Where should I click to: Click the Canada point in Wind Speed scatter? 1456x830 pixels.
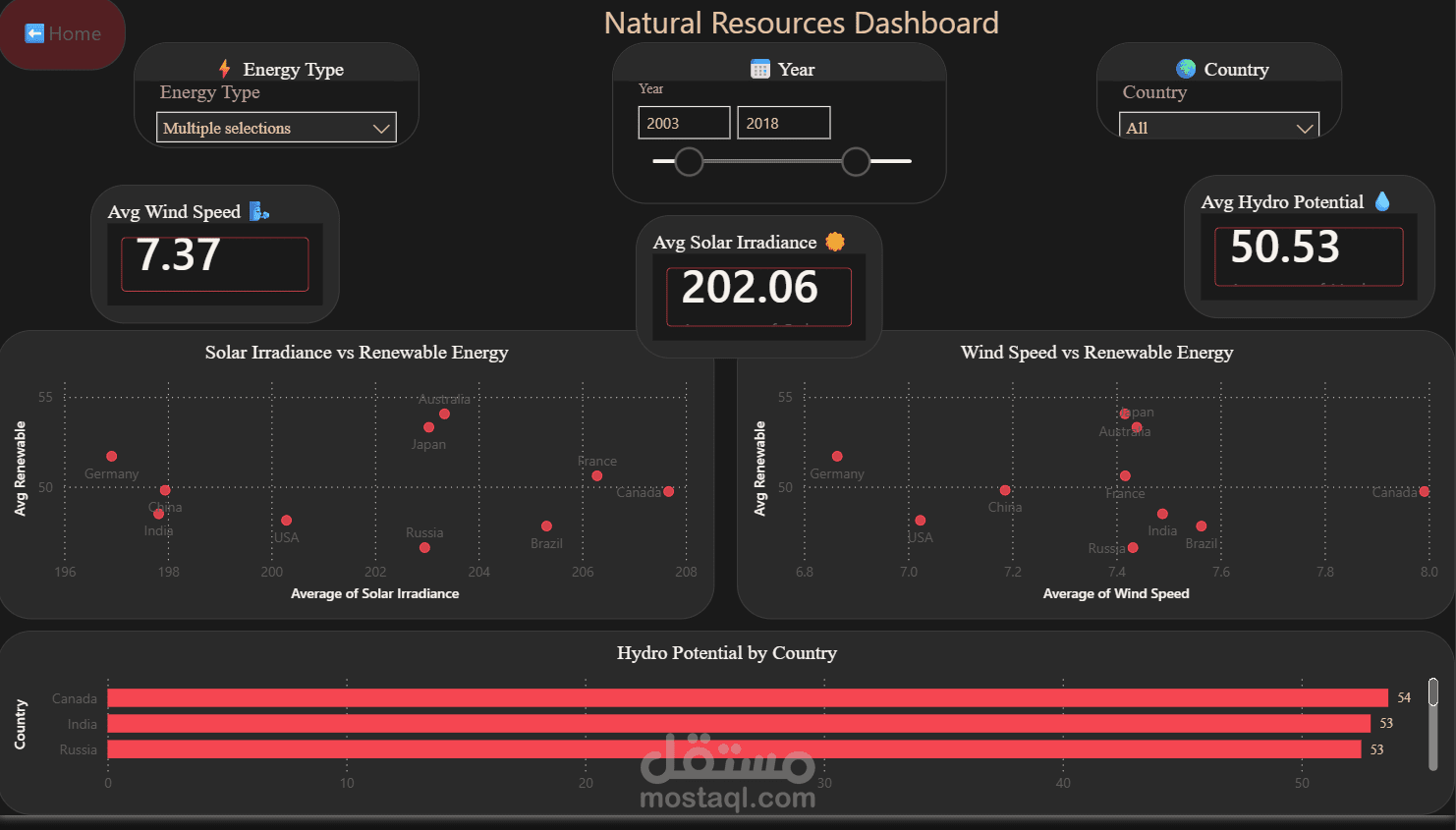[x=1425, y=492]
